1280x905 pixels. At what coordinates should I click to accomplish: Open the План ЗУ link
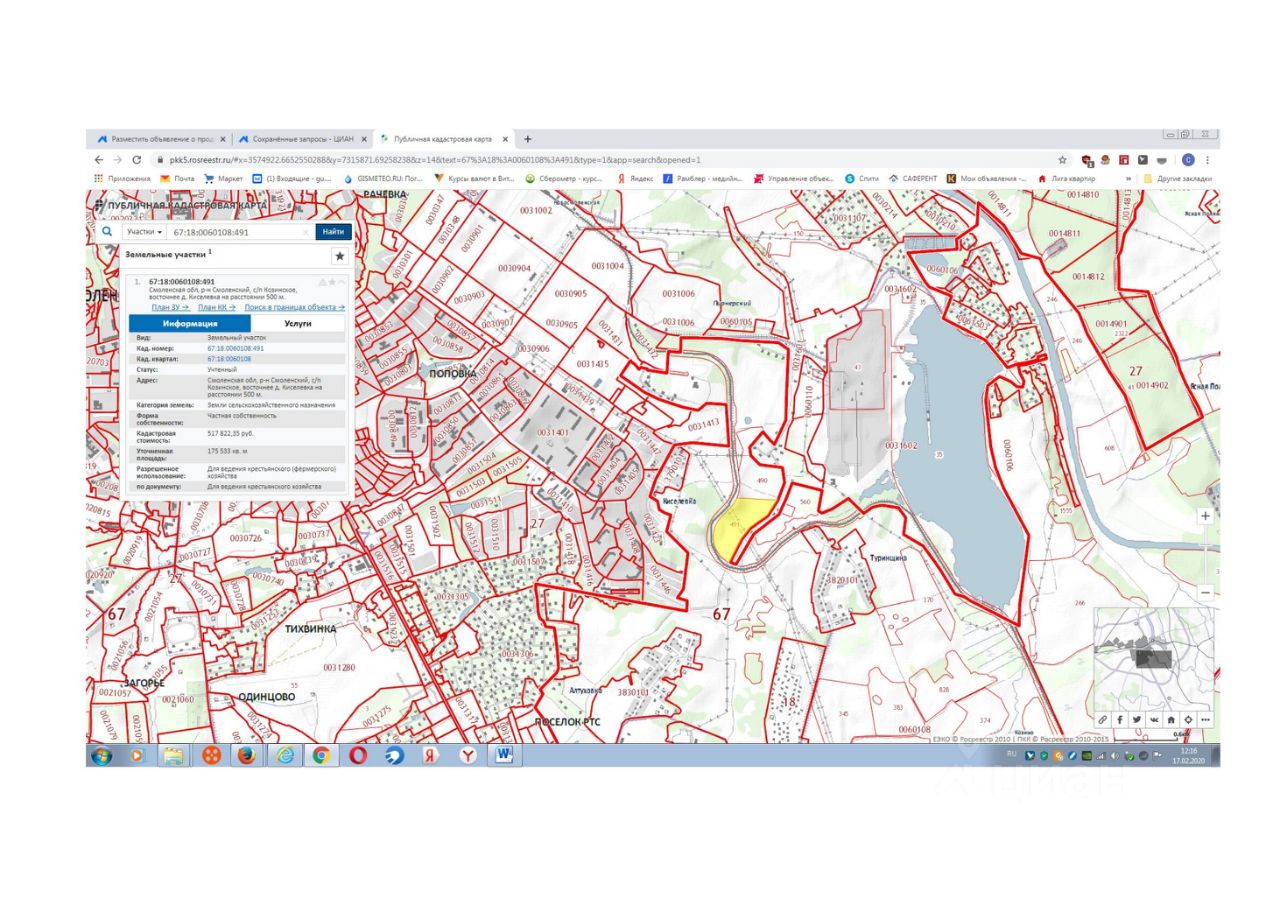click(170, 307)
